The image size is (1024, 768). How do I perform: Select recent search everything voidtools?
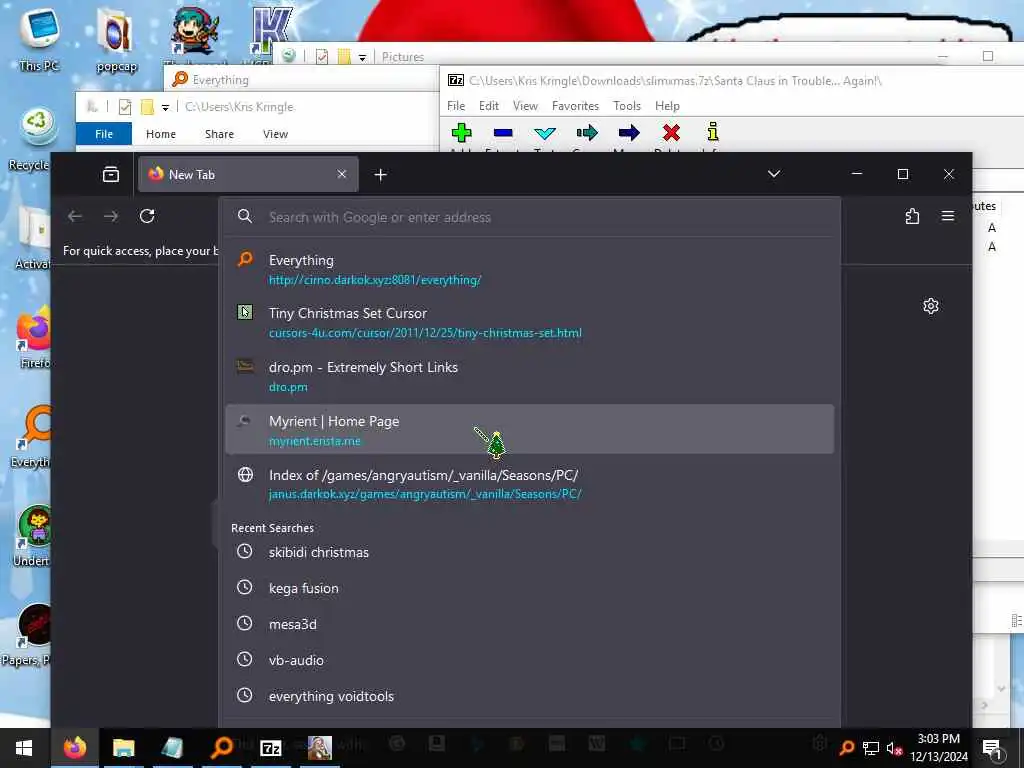point(530,696)
